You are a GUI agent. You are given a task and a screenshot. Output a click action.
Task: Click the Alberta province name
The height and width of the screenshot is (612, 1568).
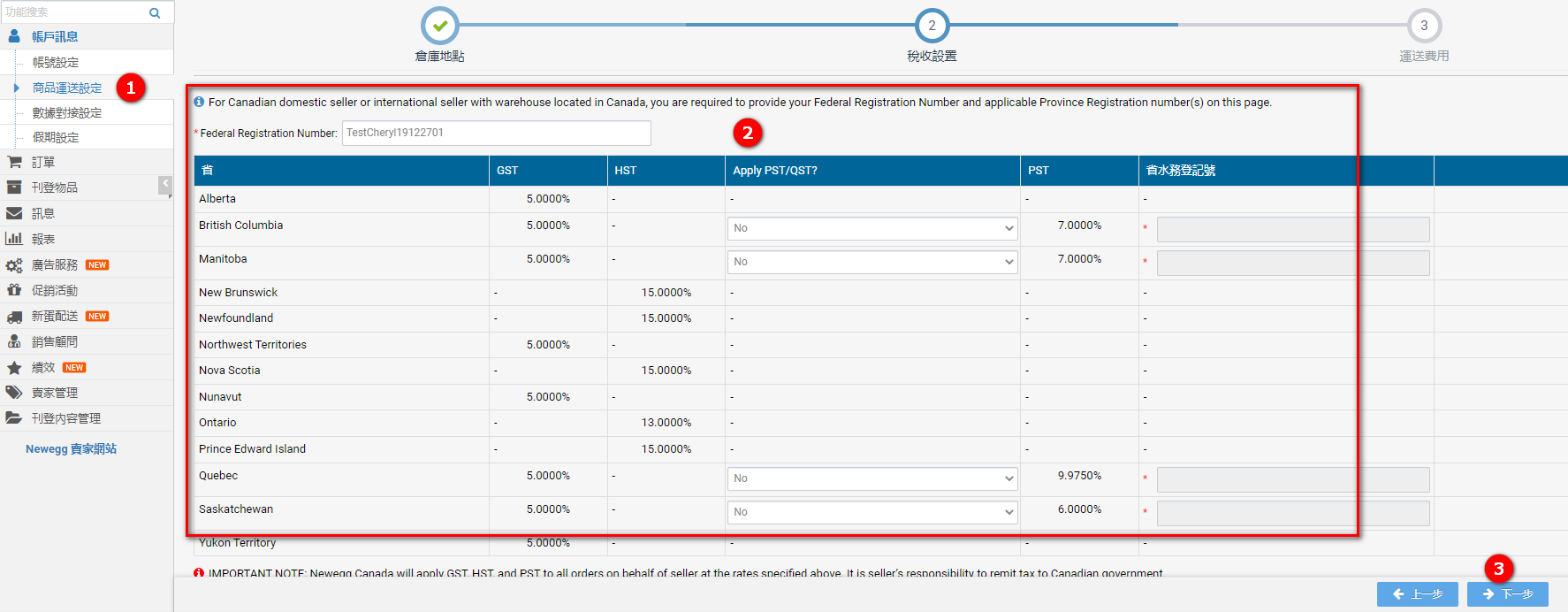217,199
